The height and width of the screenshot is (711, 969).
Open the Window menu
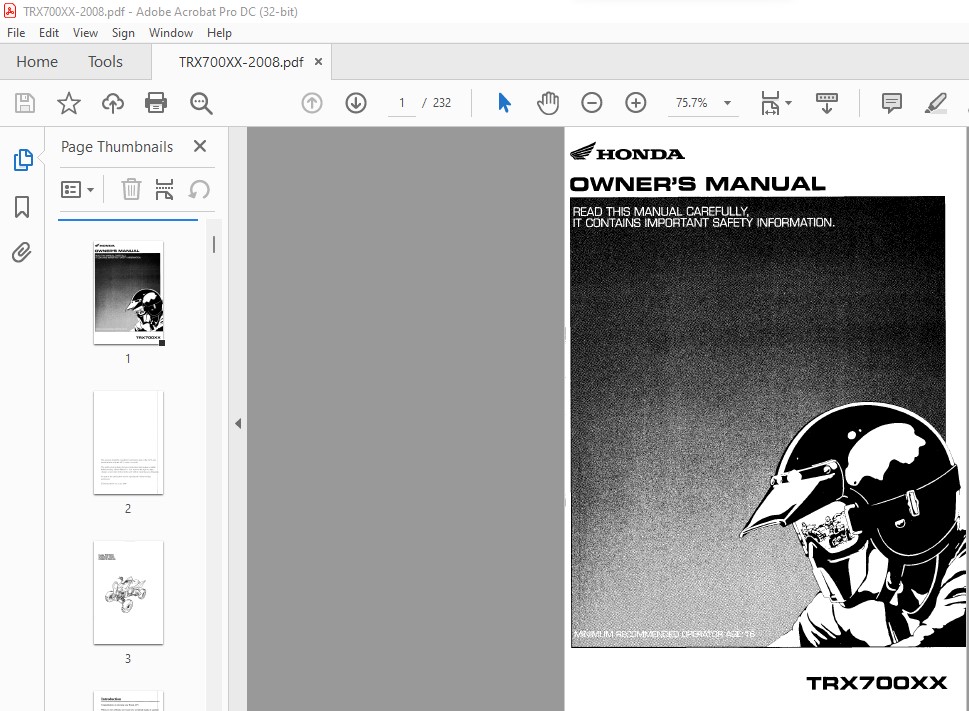(171, 33)
